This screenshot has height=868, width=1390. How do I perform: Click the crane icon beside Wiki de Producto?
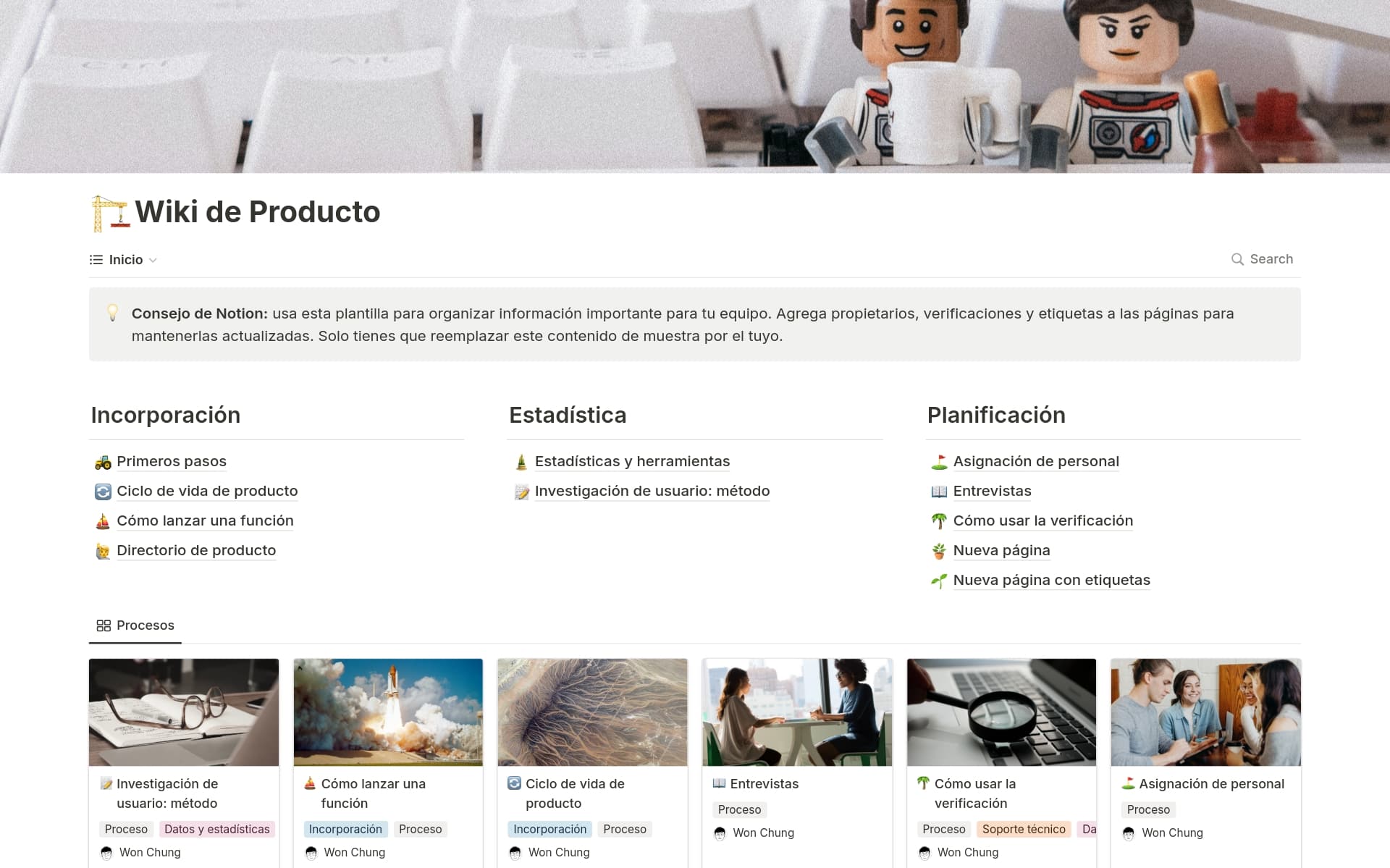110,214
